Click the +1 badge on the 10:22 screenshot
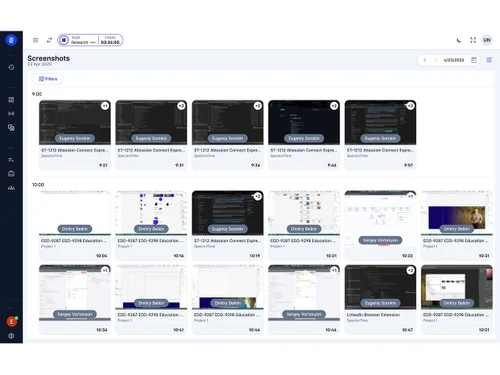 pos(410,196)
